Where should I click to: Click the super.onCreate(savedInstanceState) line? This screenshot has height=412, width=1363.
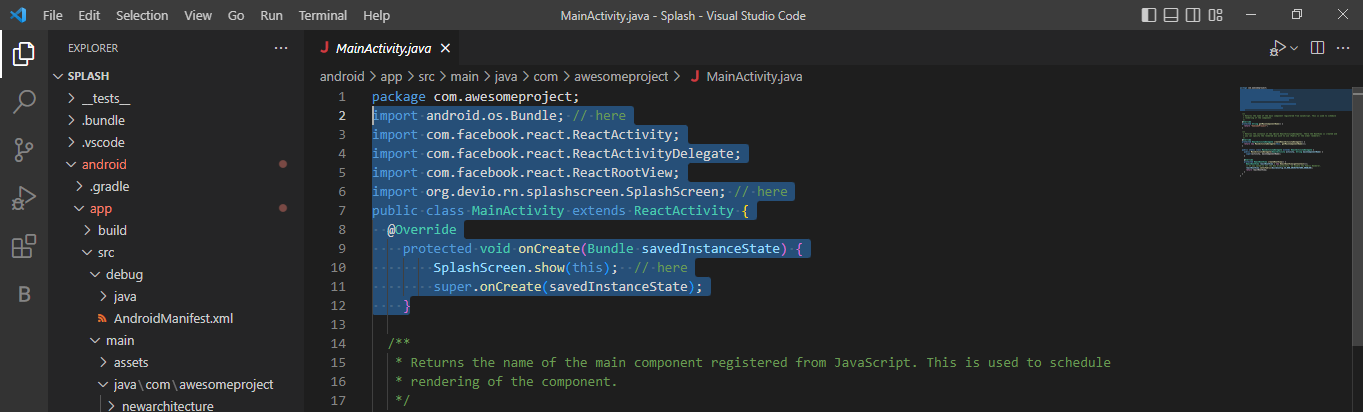pos(568,286)
